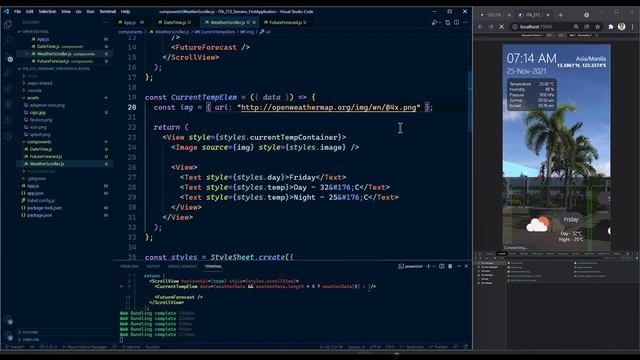Go back in the browser window
The image size is (640, 360).
point(480,27)
